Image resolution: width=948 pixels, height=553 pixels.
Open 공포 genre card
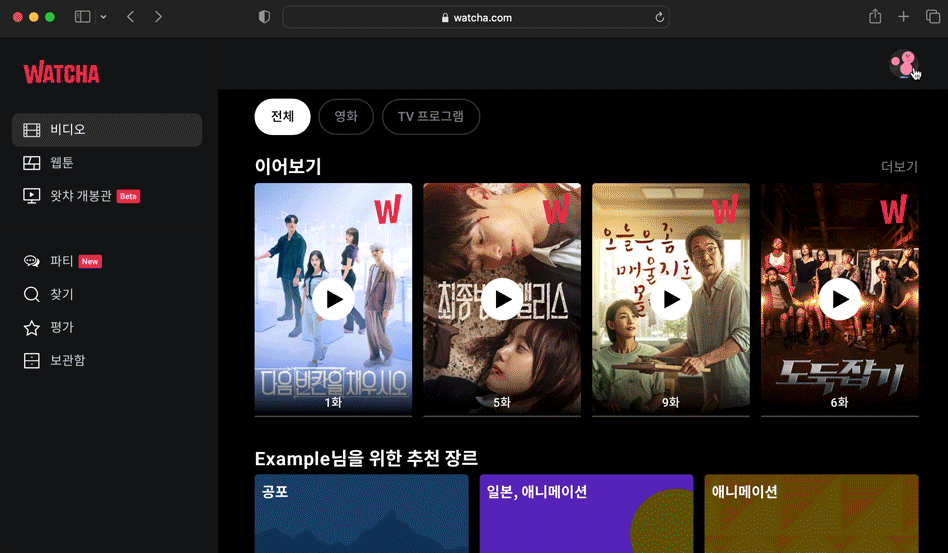pos(362,514)
